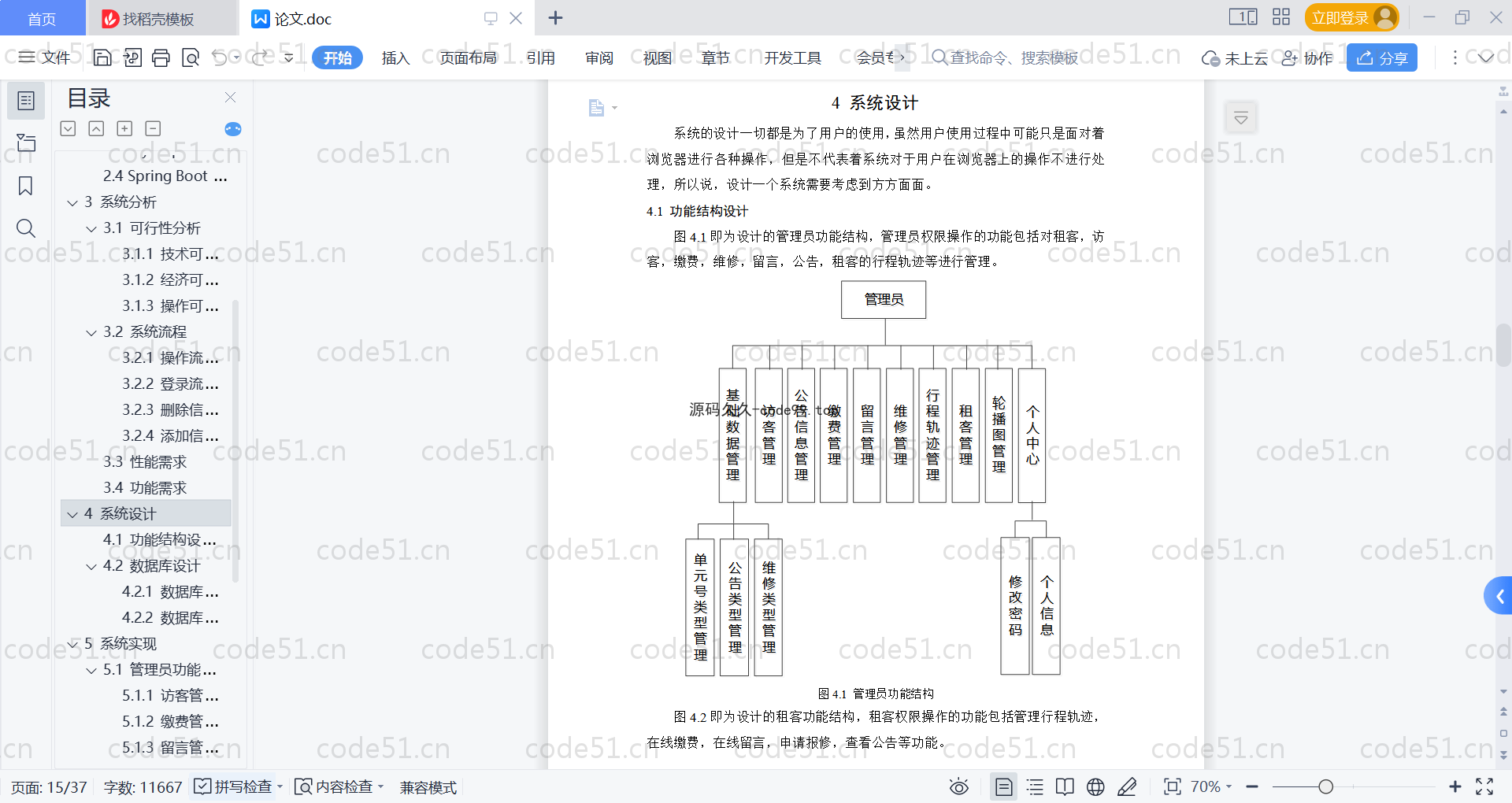Switch to the 开发工具 ribbon tab

click(792, 57)
